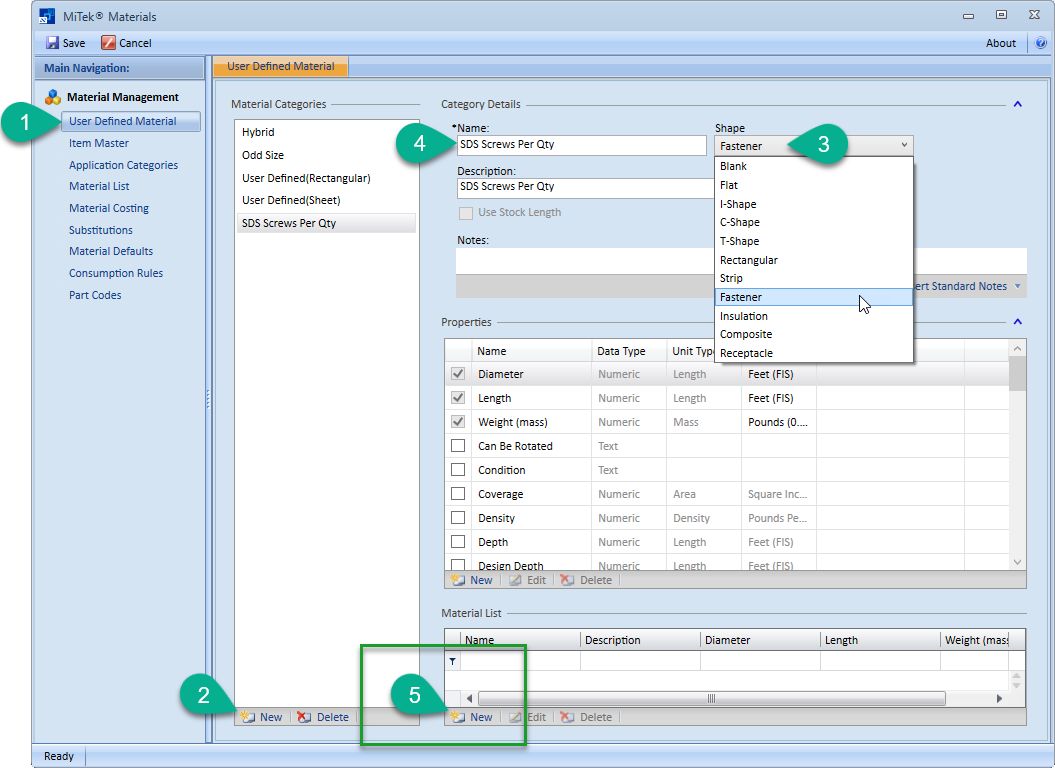Click the MiTek Materials app icon
Image resolution: width=1055 pixels, height=768 pixels.
pos(46,16)
